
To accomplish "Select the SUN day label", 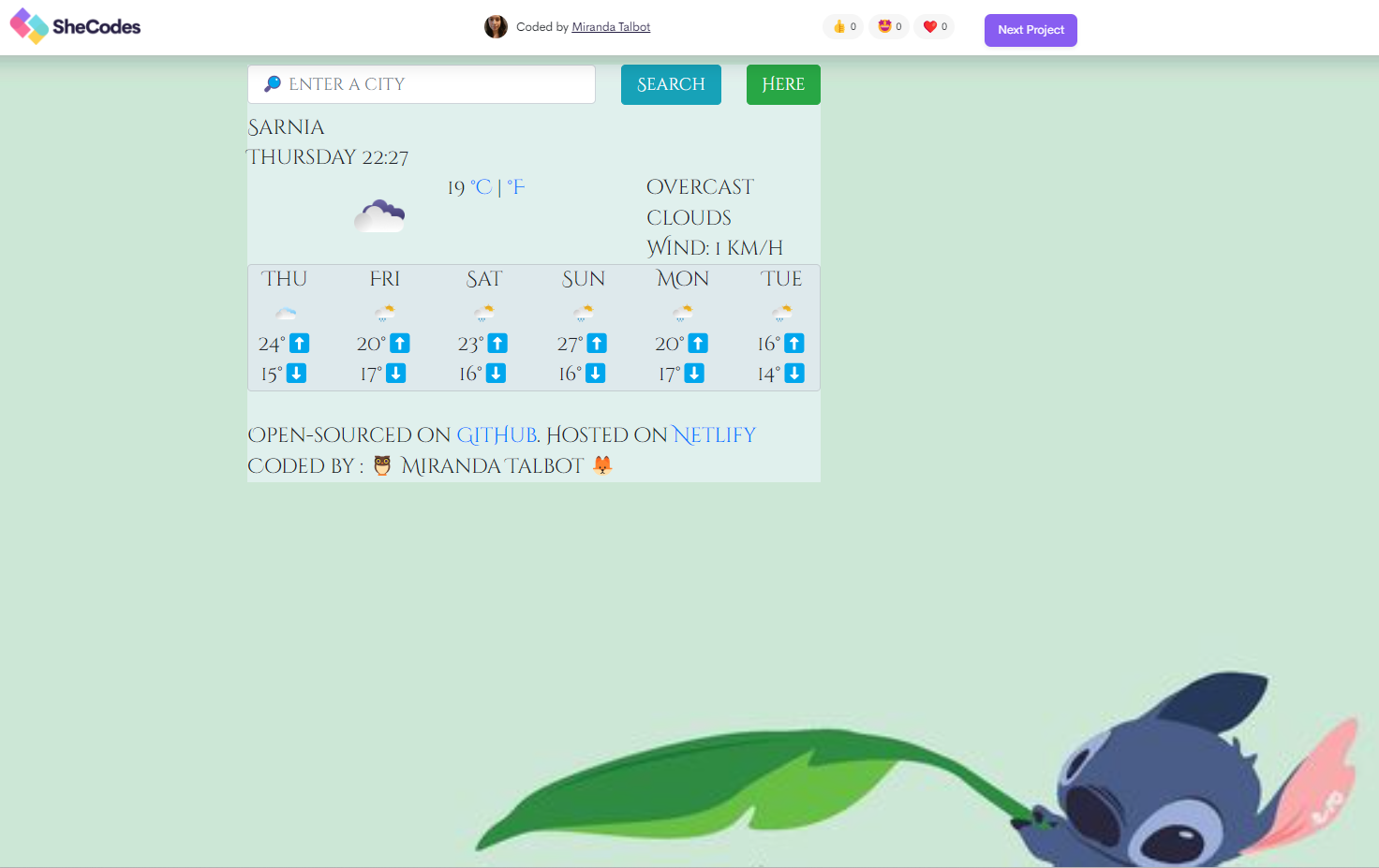I will click(583, 279).
